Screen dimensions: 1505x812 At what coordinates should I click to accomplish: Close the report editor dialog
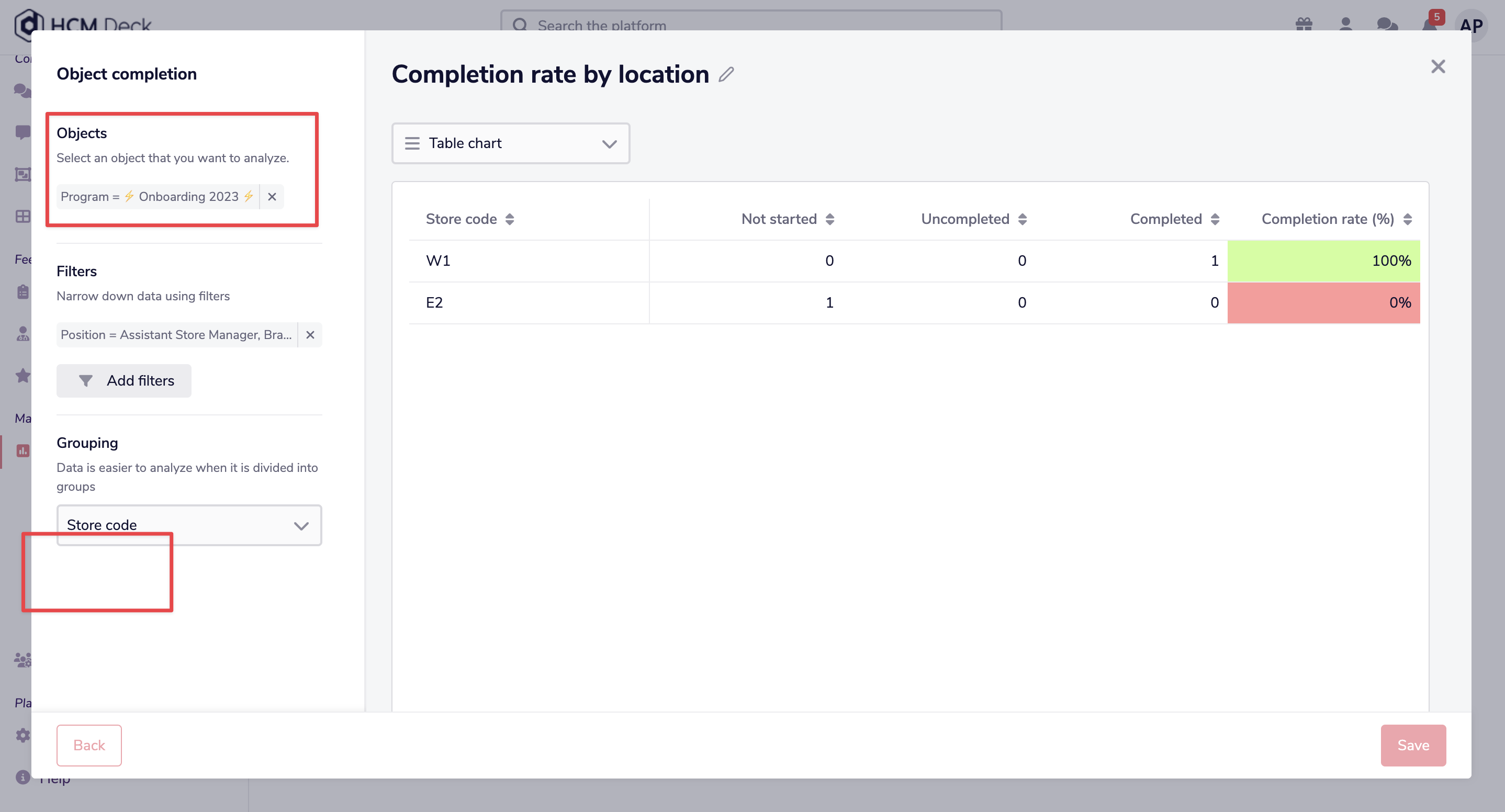[x=1438, y=66]
